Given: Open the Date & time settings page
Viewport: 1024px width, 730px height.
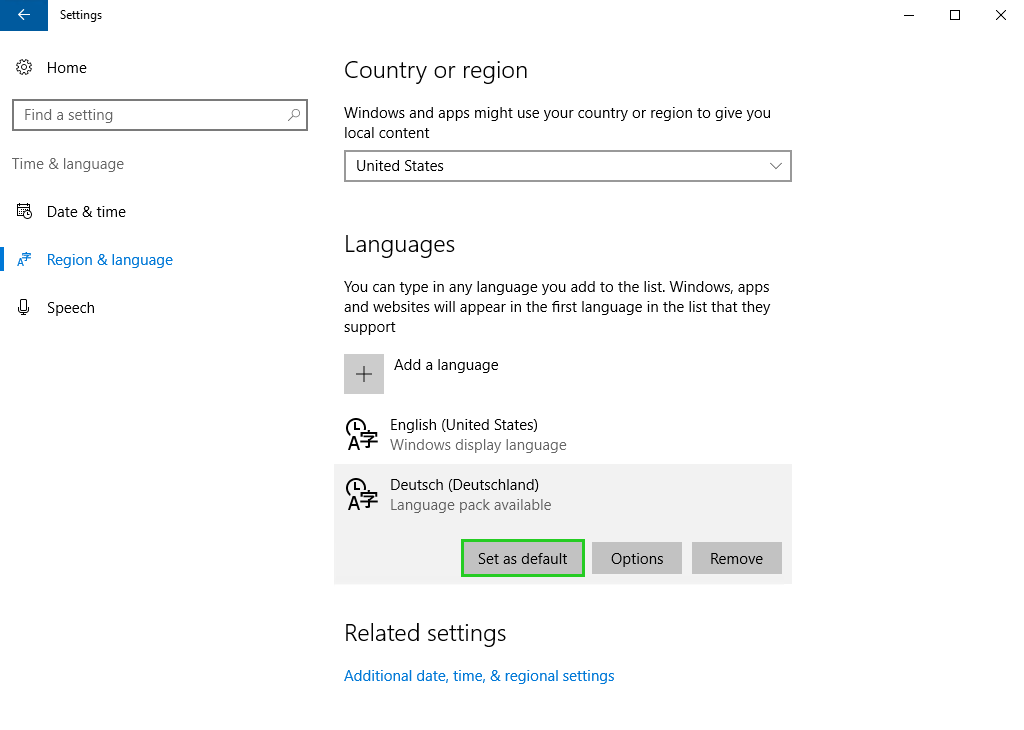Looking at the screenshot, I should [86, 211].
